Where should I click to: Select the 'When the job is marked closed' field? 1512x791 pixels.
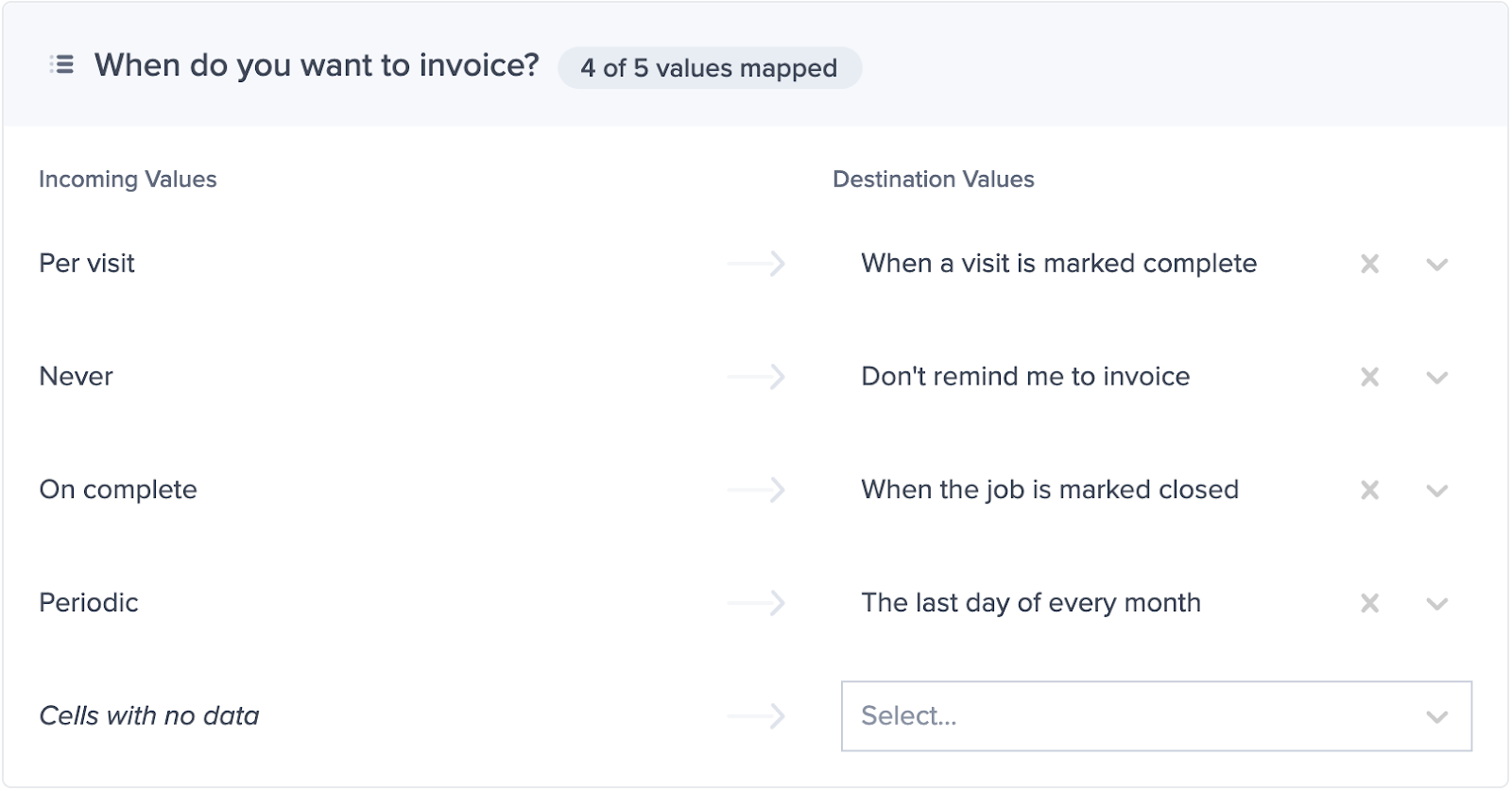1049,490
